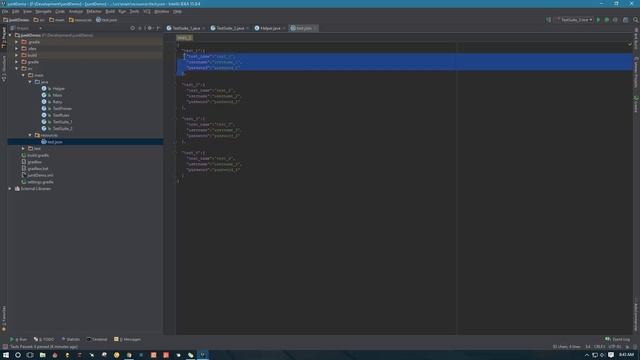Viewport: 640px width, 360px height.
Task: Expand the build folder arrow
Action: coord(17,55)
